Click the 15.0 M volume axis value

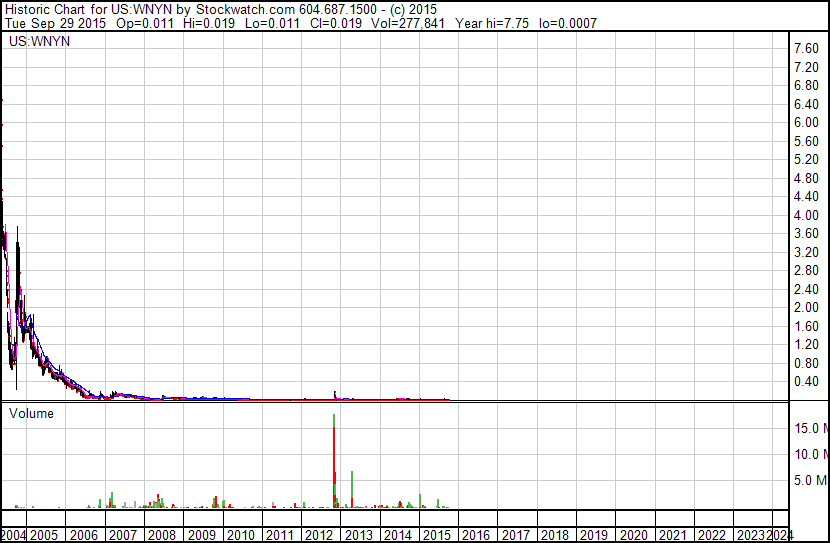pos(811,428)
